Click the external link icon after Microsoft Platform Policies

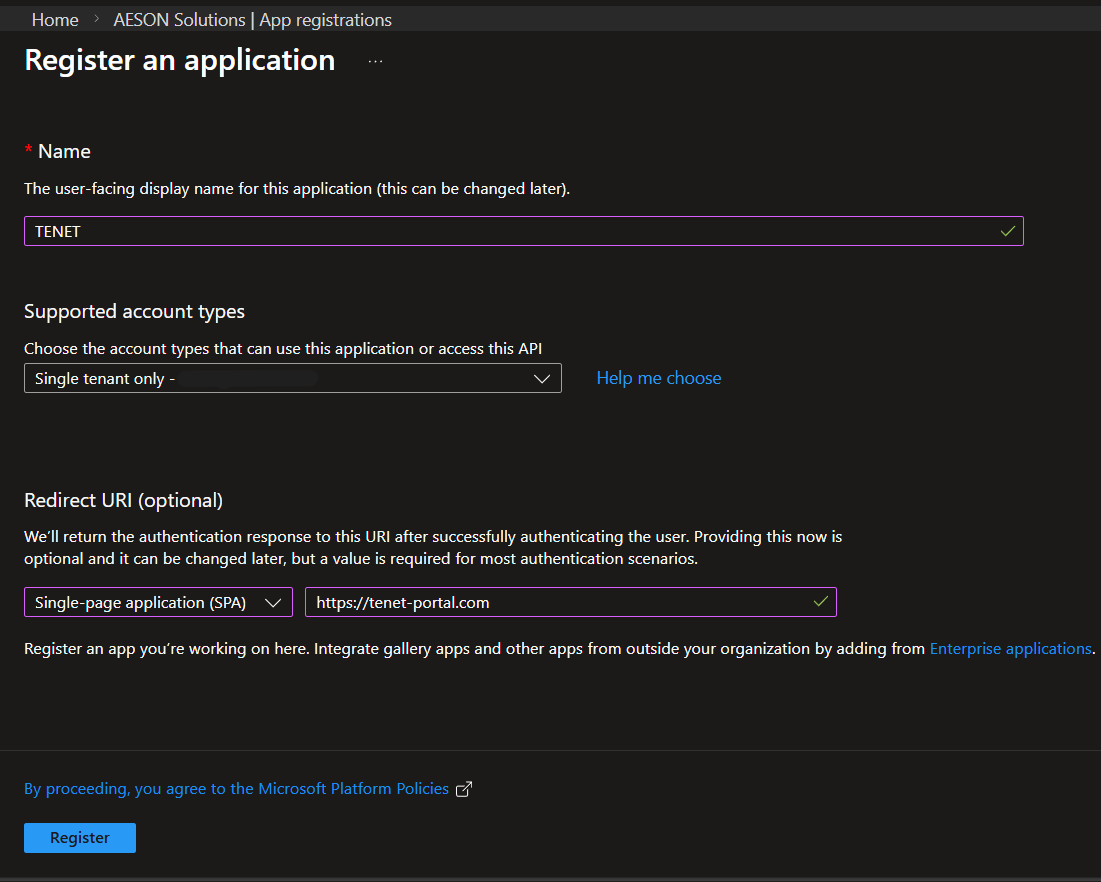tap(463, 789)
